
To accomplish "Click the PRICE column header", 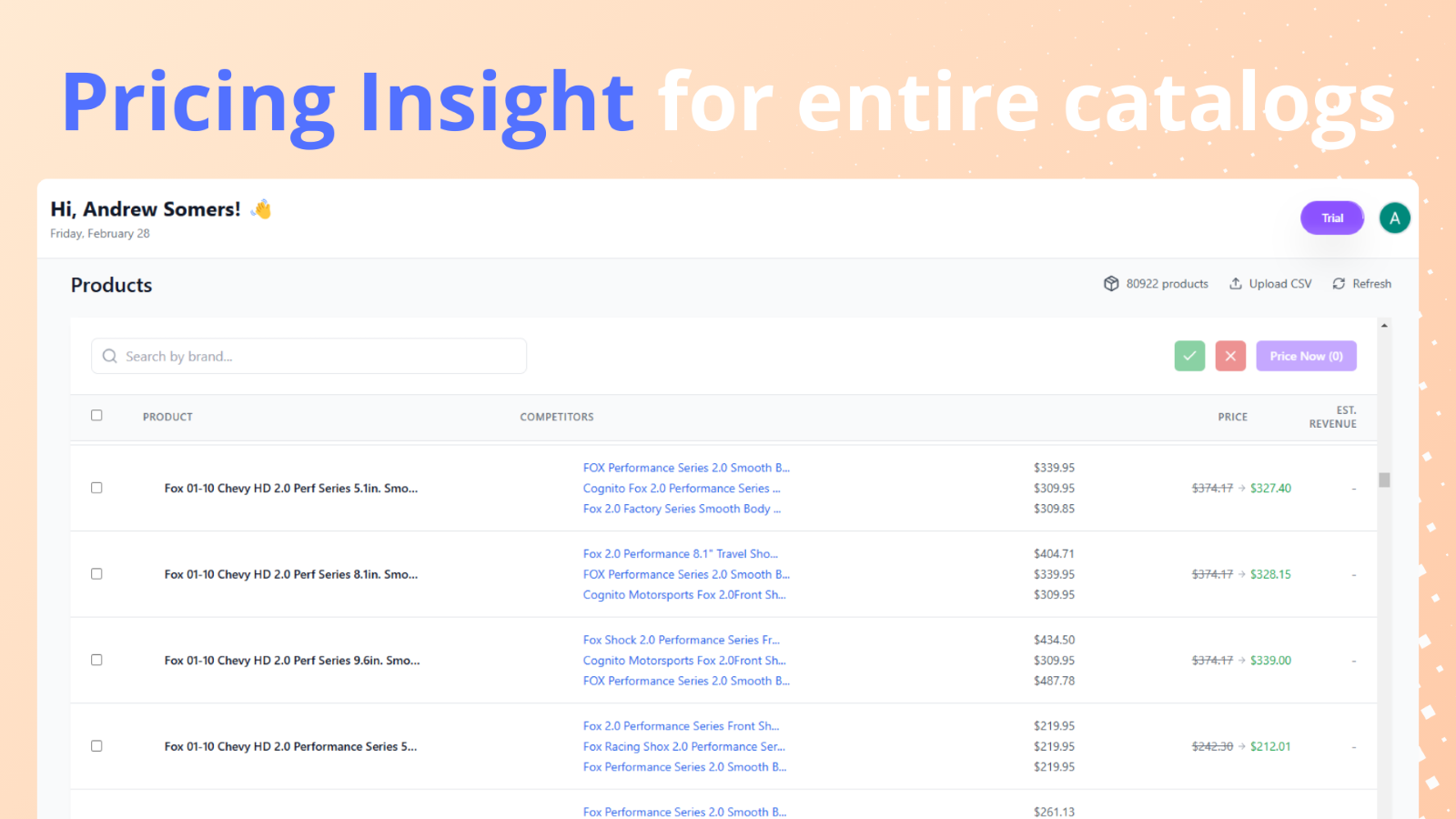I will (x=1233, y=417).
